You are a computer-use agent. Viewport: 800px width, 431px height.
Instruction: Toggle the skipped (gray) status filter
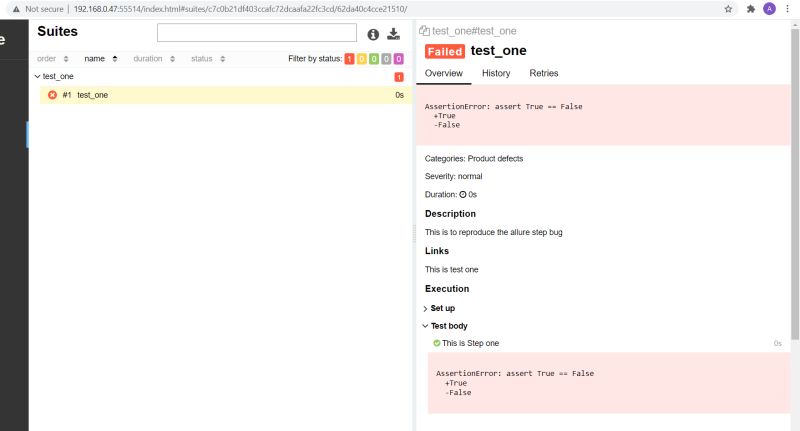pyautogui.click(x=386, y=59)
